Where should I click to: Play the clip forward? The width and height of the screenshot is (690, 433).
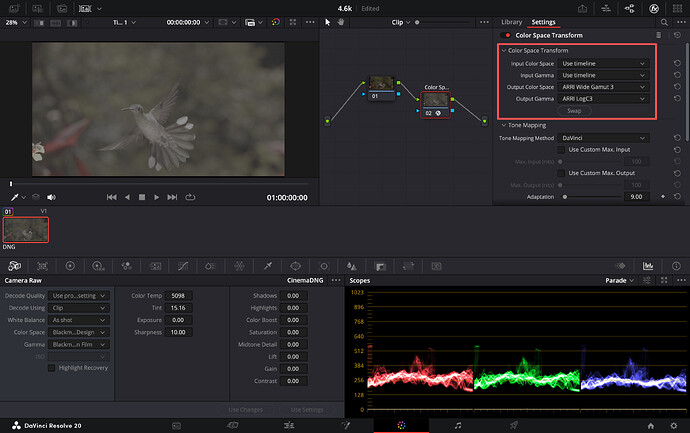point(157,197)
